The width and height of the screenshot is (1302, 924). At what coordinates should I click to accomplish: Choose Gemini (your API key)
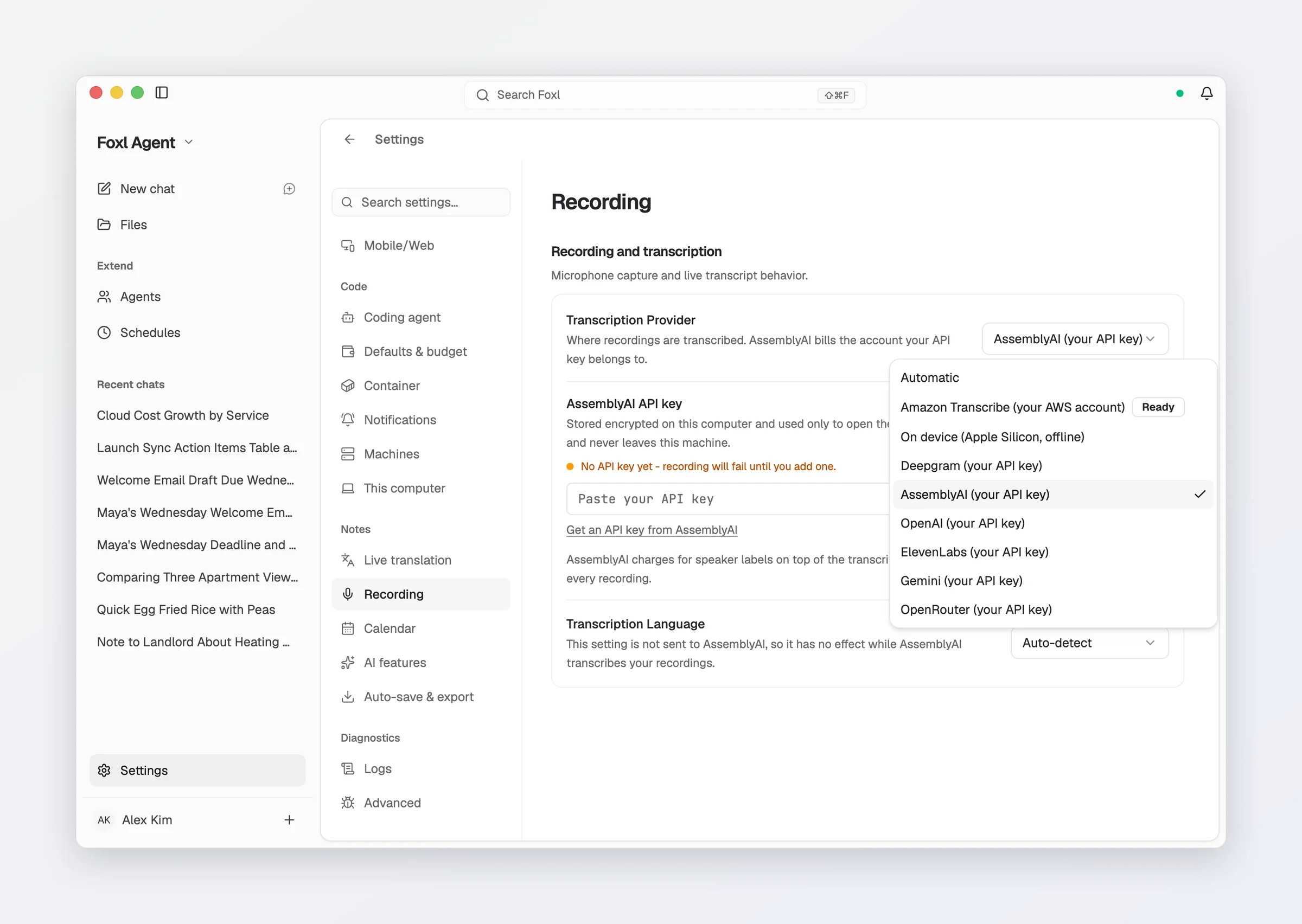pyautogui.click(x=1053, y=581)
